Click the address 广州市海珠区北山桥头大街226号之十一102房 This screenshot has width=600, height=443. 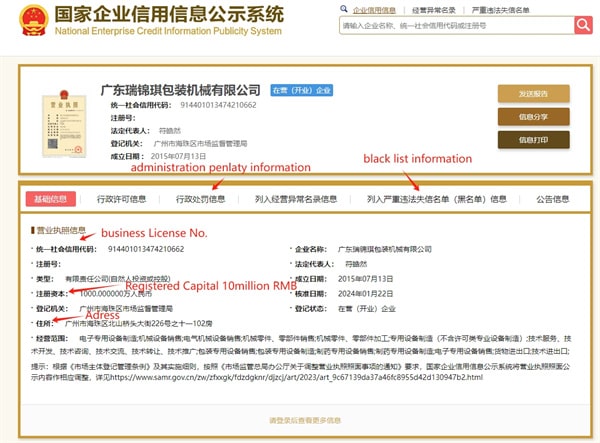tap(139, 324)
